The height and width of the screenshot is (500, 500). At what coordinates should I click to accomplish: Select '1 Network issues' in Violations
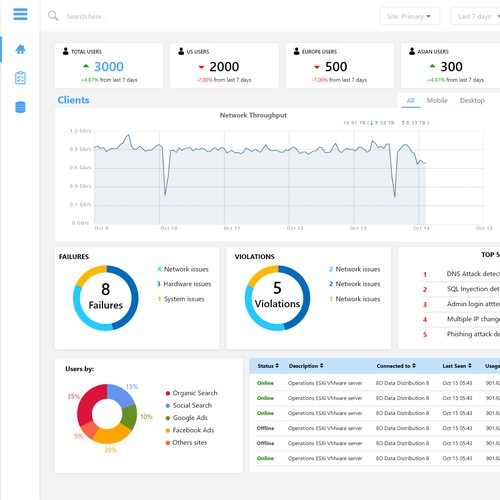coord(355,299)
